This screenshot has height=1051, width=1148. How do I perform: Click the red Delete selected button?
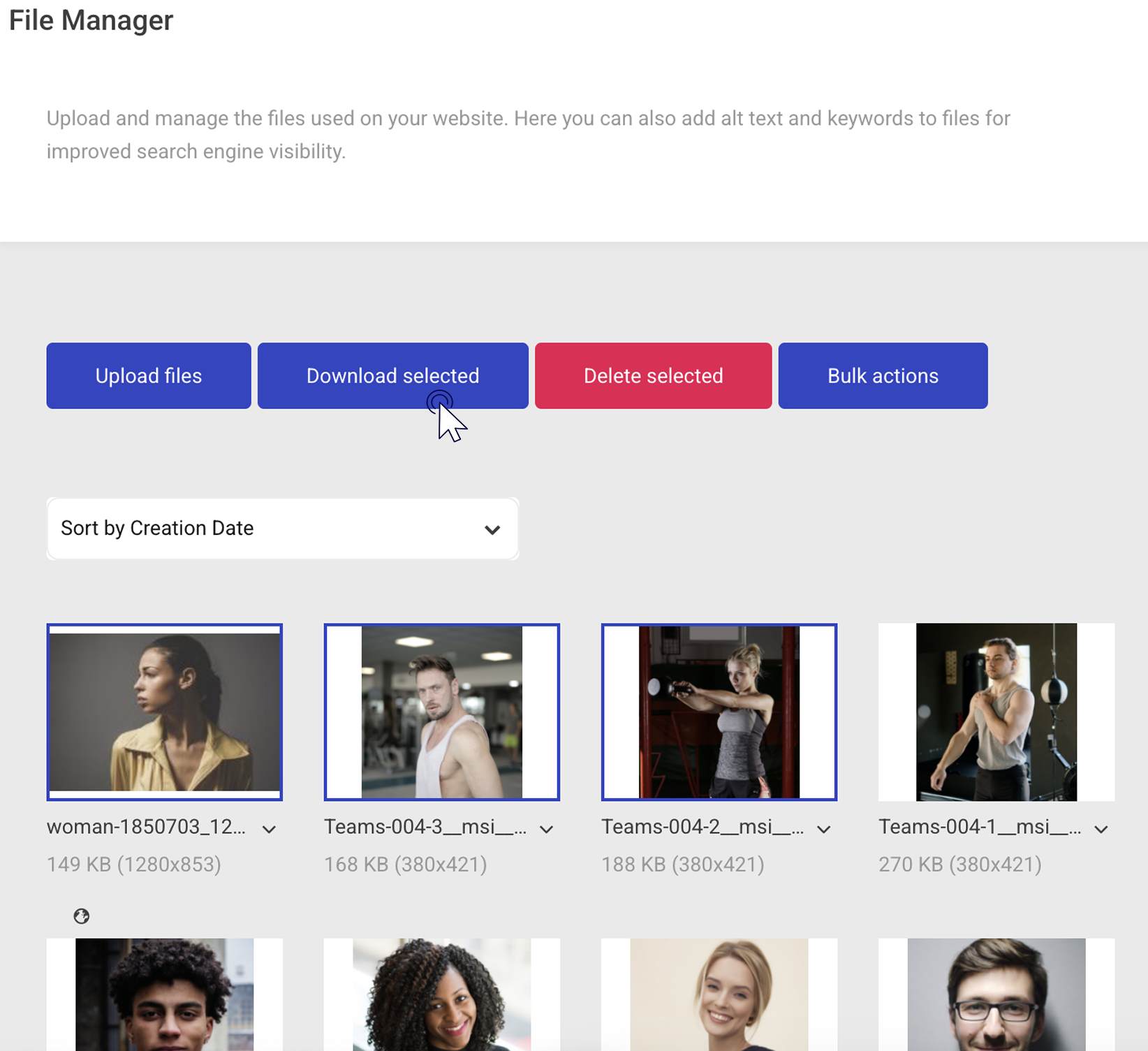tap(653, 376)
